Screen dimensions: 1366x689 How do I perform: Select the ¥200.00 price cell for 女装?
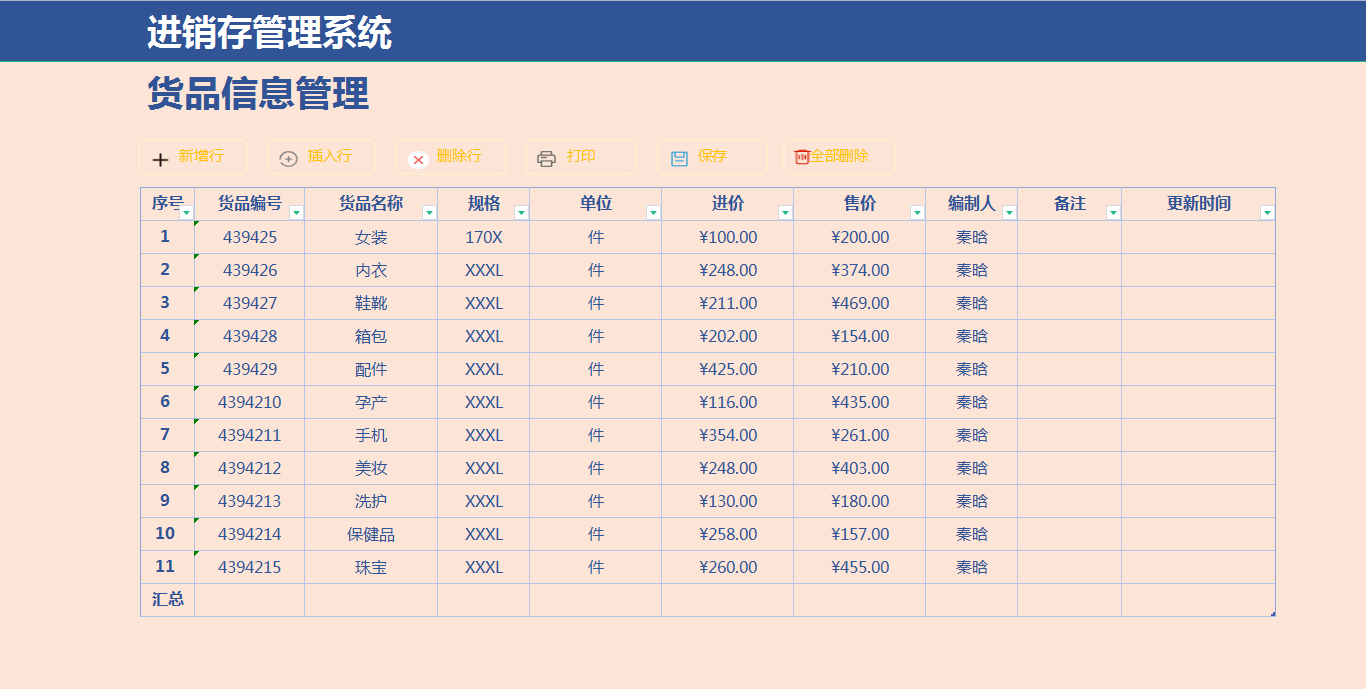click(x=857, y=237)
